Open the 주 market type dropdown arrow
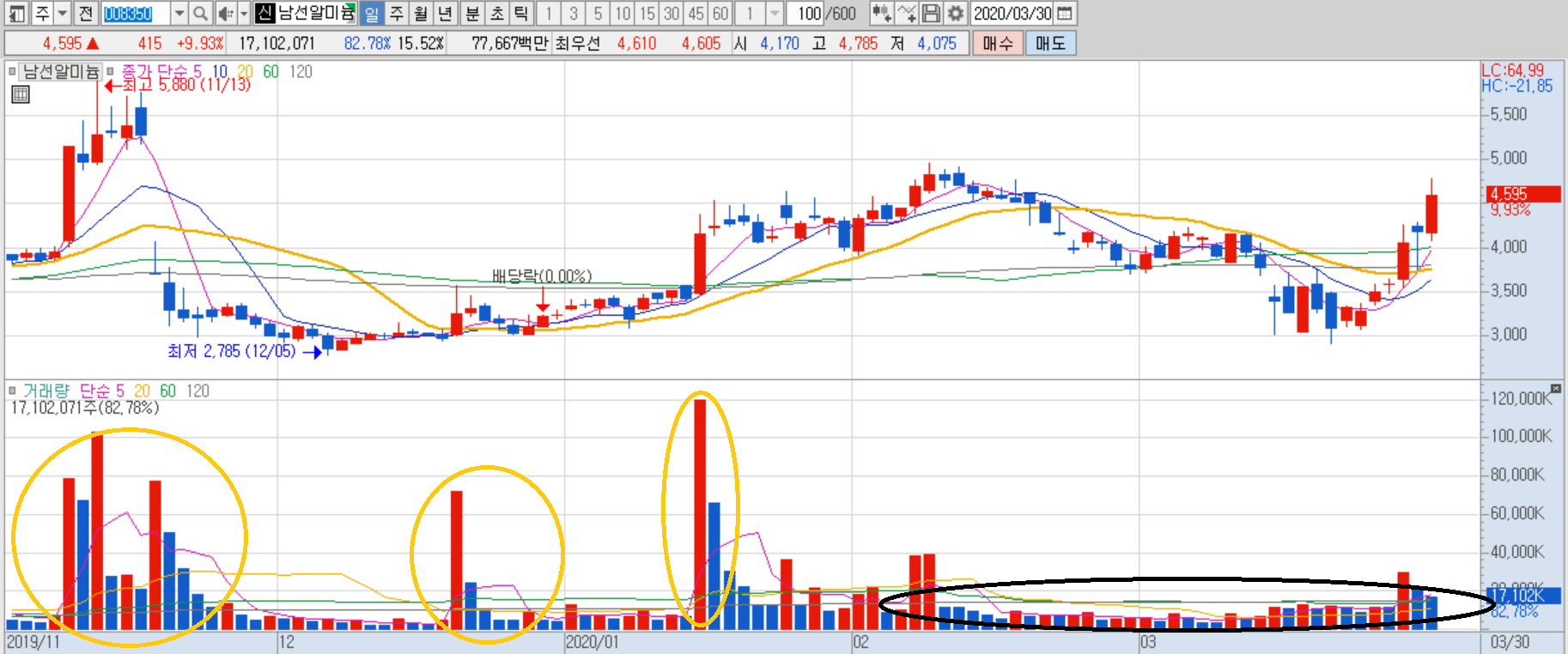Image resolution: width=1568 pixels, height=654 pixels. coord(63,13)
